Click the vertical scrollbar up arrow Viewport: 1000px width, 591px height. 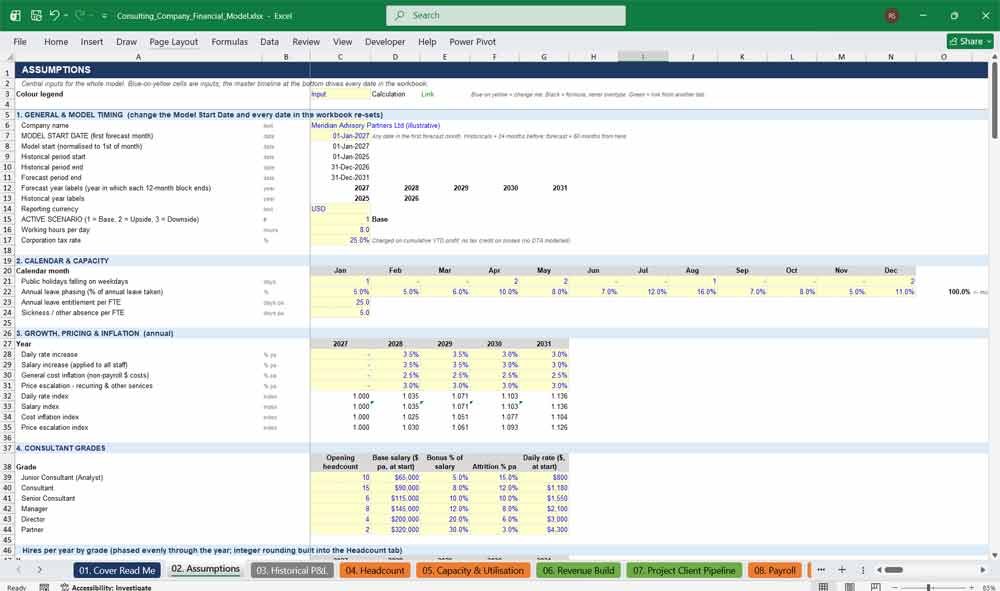click(x=994, y=57)
